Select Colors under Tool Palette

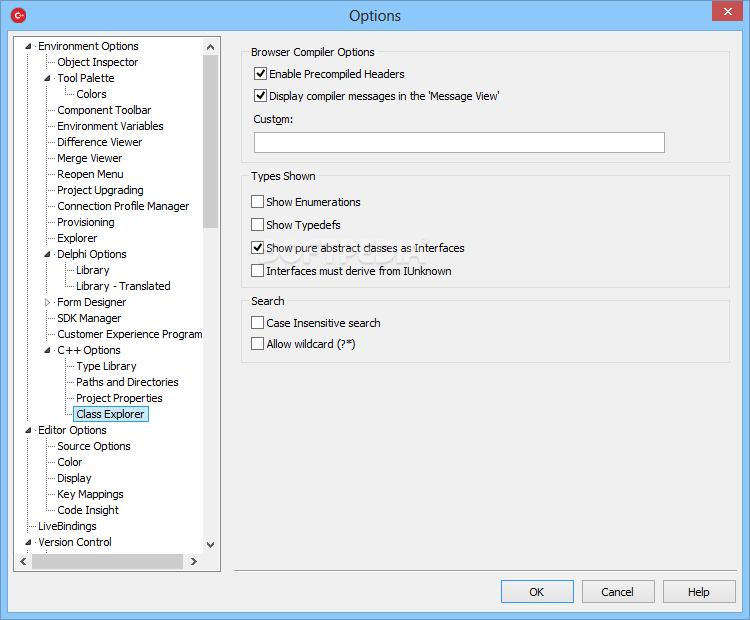click(91, 94)
